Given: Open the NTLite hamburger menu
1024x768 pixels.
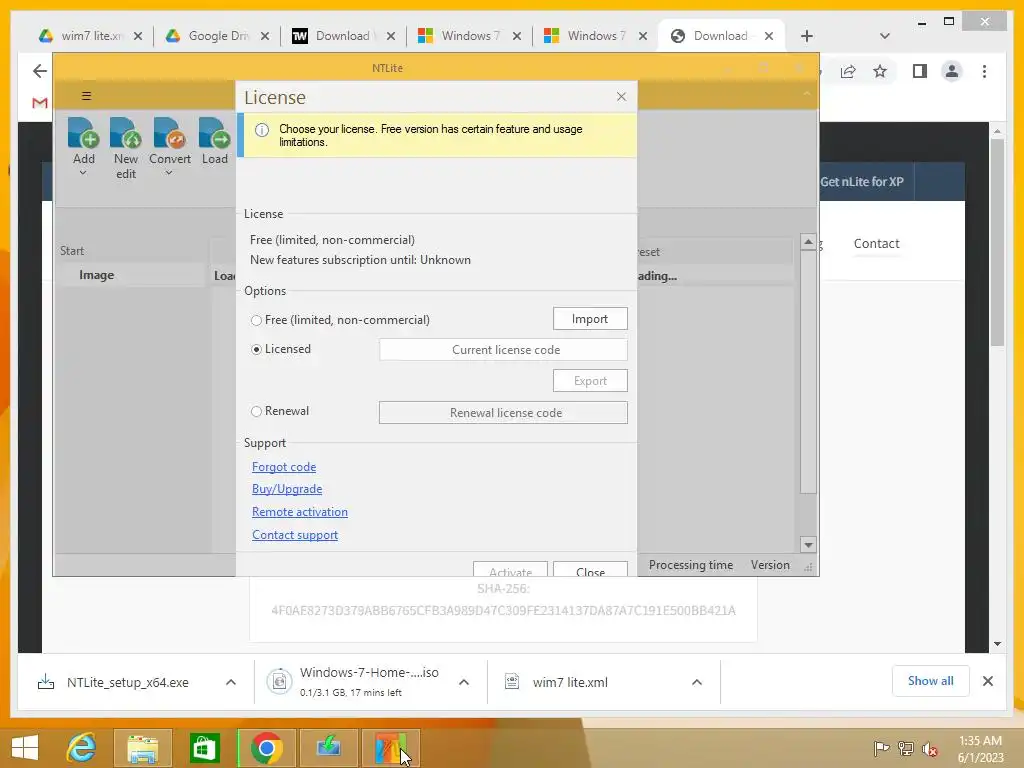Looking at the screenshot, I should click(x=86, y=96).
